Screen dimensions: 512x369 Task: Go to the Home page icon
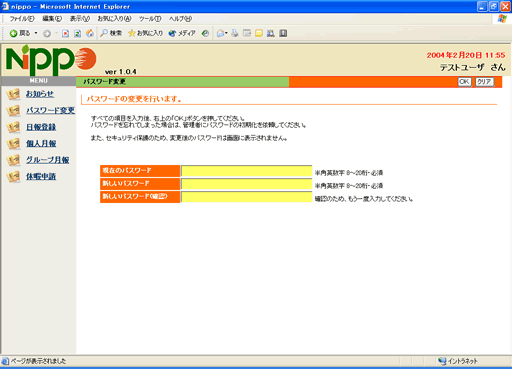click(x=90, y=33)
